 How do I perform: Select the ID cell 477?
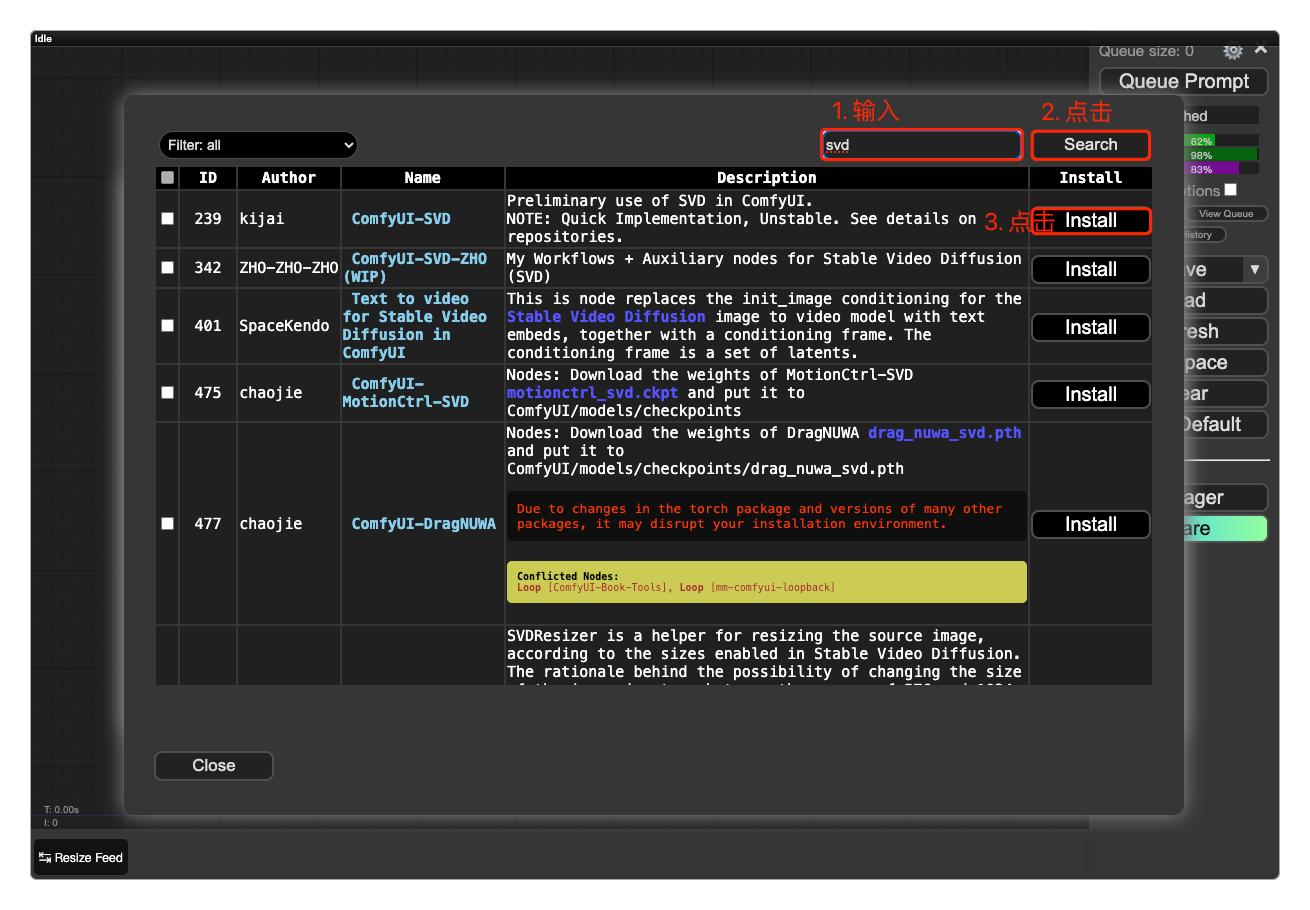[208, 523]
